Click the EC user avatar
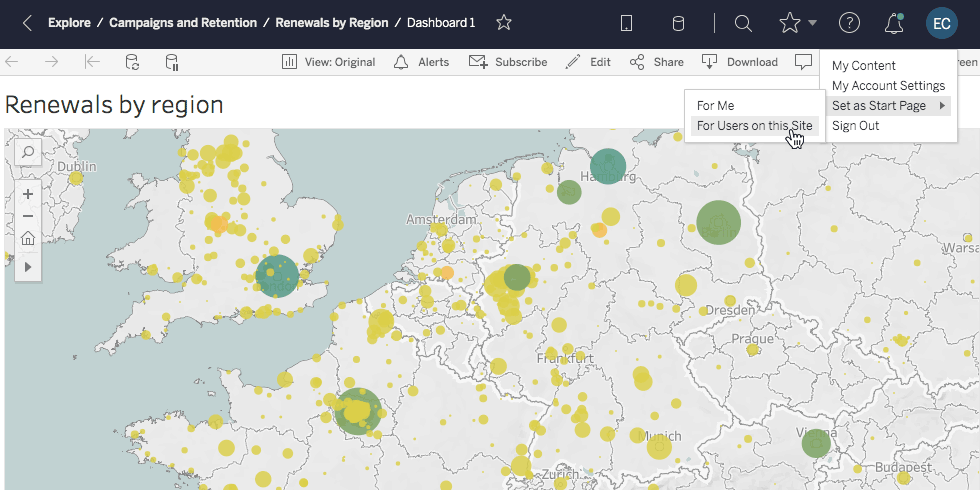Viewport: 980px width, 490px height. 942,23
